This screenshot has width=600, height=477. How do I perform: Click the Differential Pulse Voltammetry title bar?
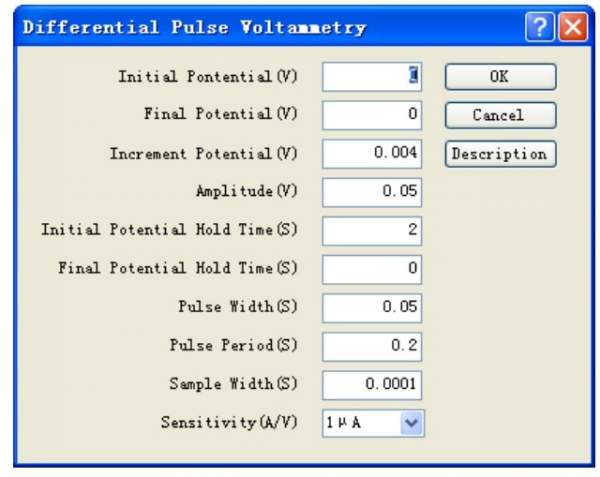[250, 27]
